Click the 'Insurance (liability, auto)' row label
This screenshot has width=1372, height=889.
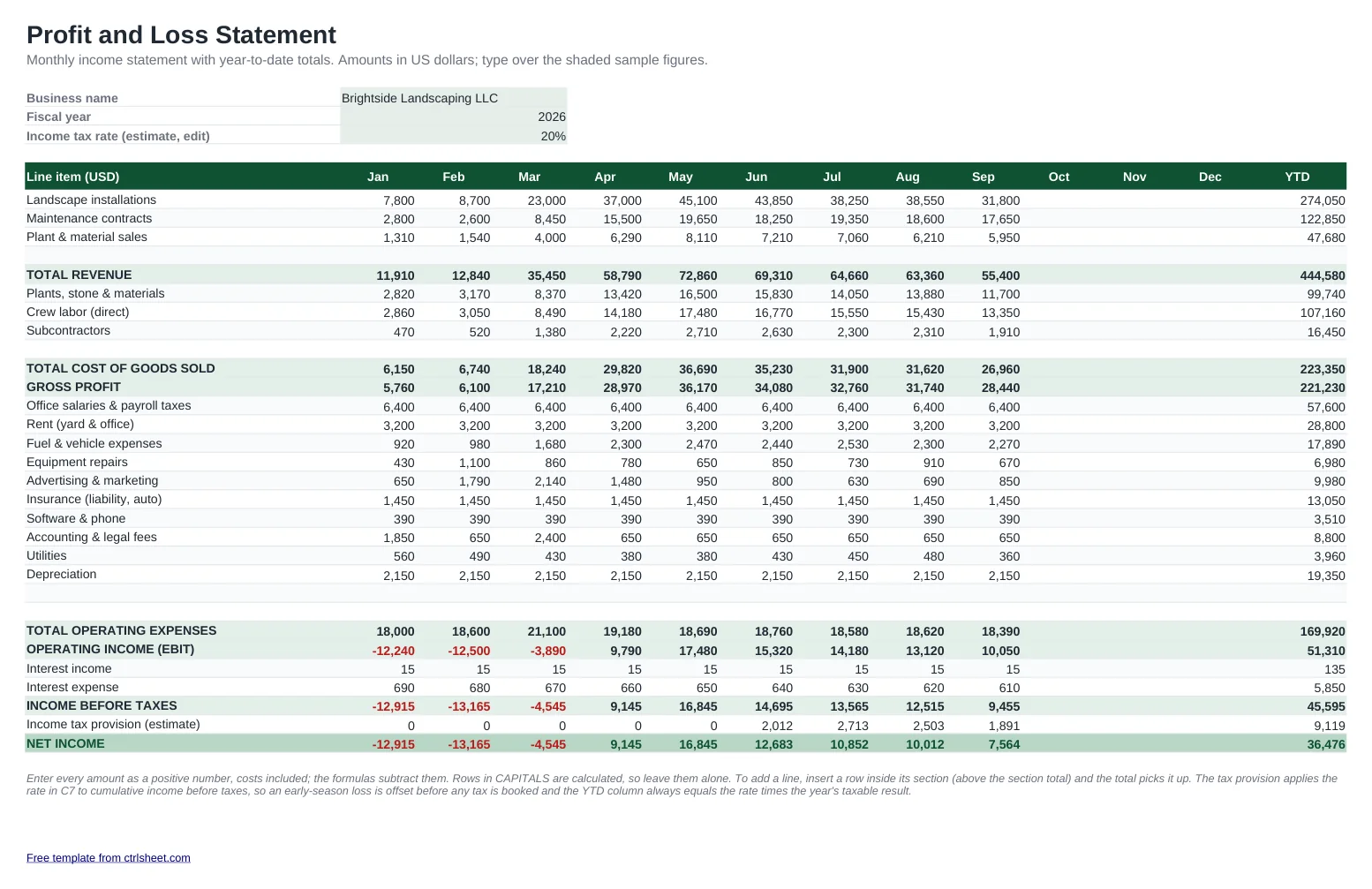[x=94, y=499]
